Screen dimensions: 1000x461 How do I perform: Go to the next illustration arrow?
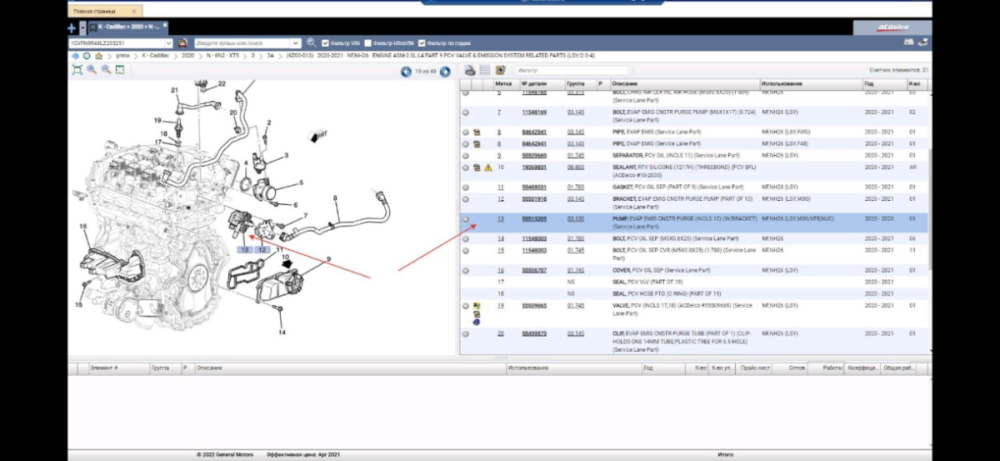click(446, 71)
